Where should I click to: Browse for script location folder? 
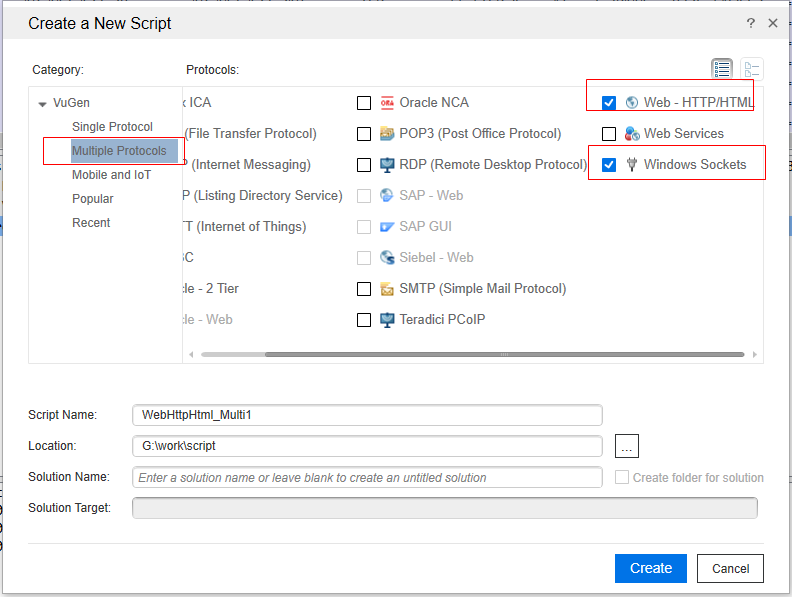626,446
